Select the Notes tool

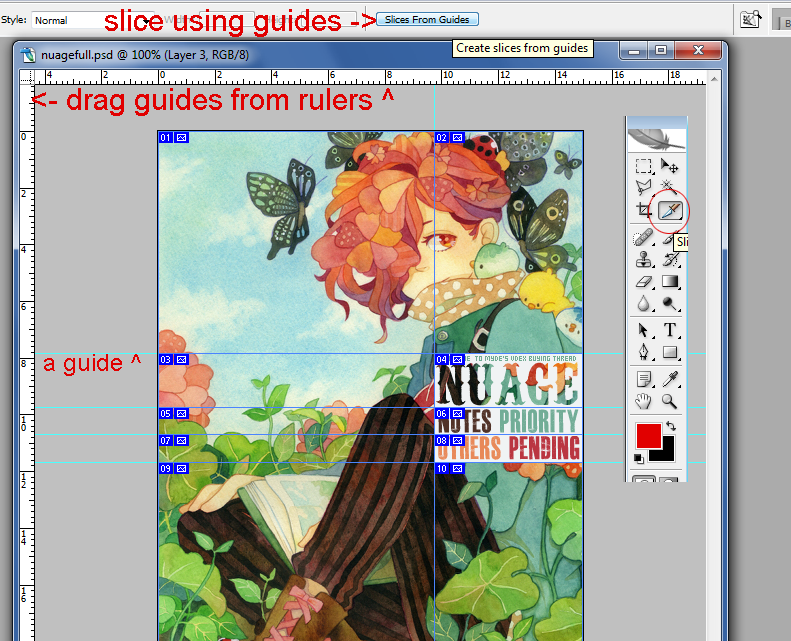644,379
